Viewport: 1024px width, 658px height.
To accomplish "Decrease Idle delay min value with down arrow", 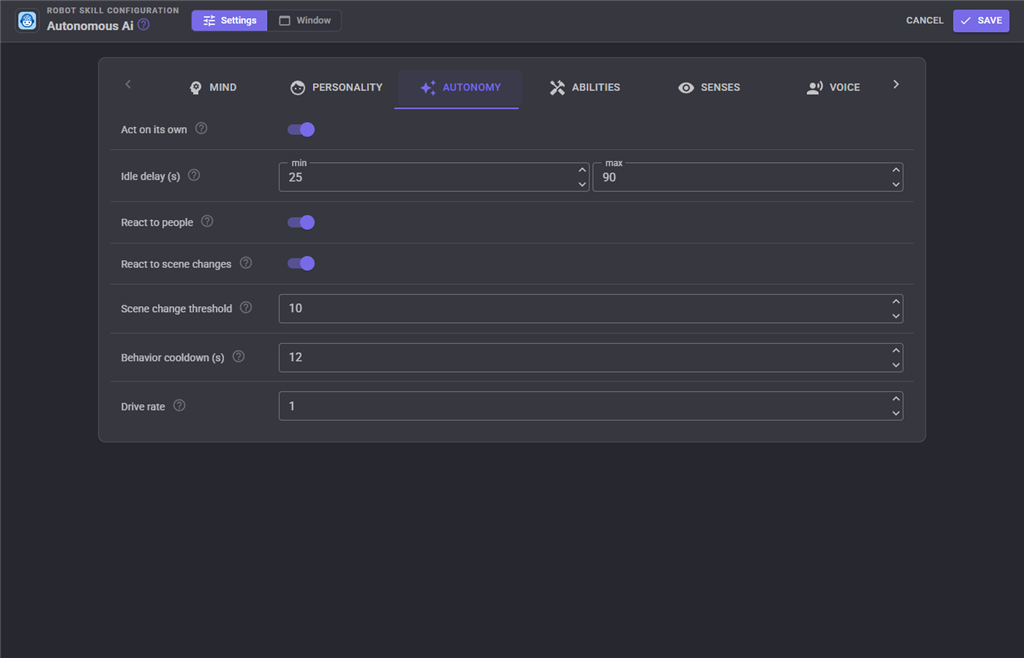I will click(582, 185).
